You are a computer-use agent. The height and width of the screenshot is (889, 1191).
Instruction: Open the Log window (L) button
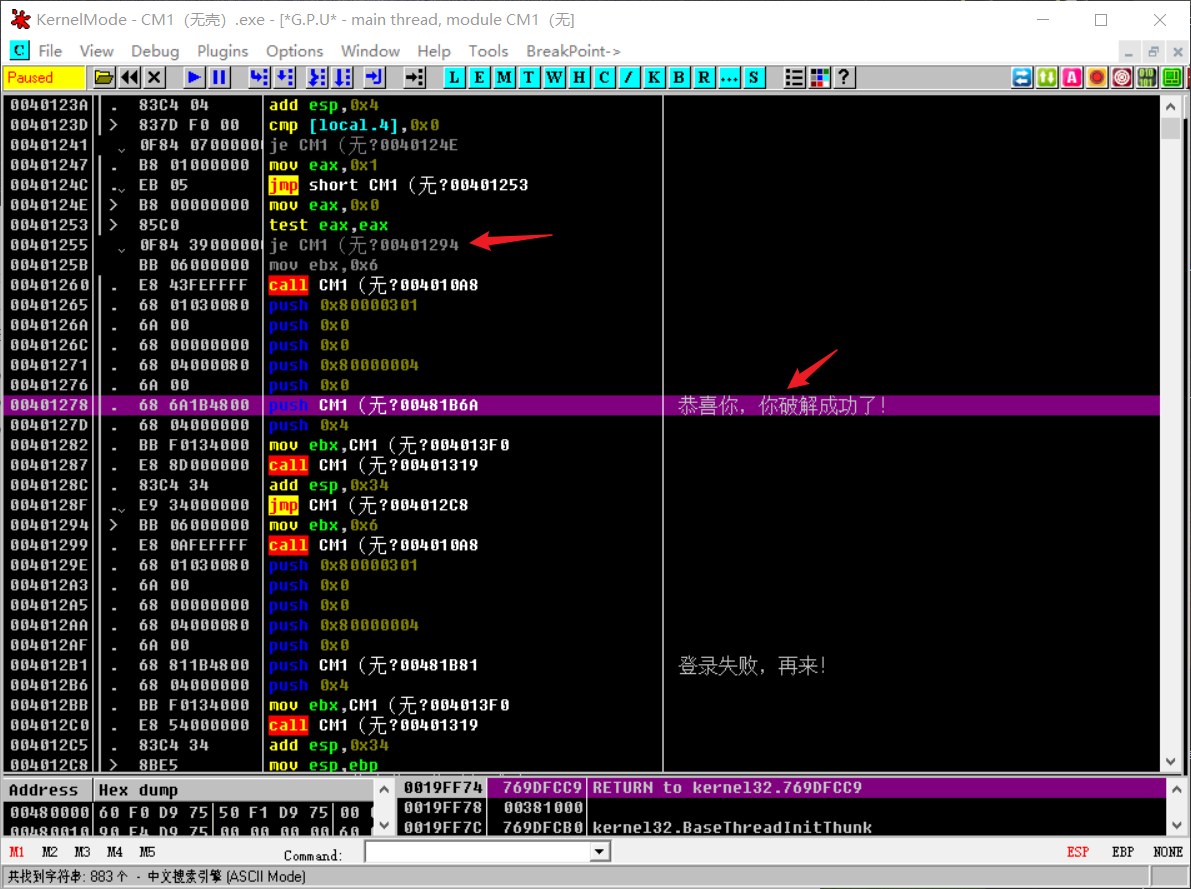point(455,77)
